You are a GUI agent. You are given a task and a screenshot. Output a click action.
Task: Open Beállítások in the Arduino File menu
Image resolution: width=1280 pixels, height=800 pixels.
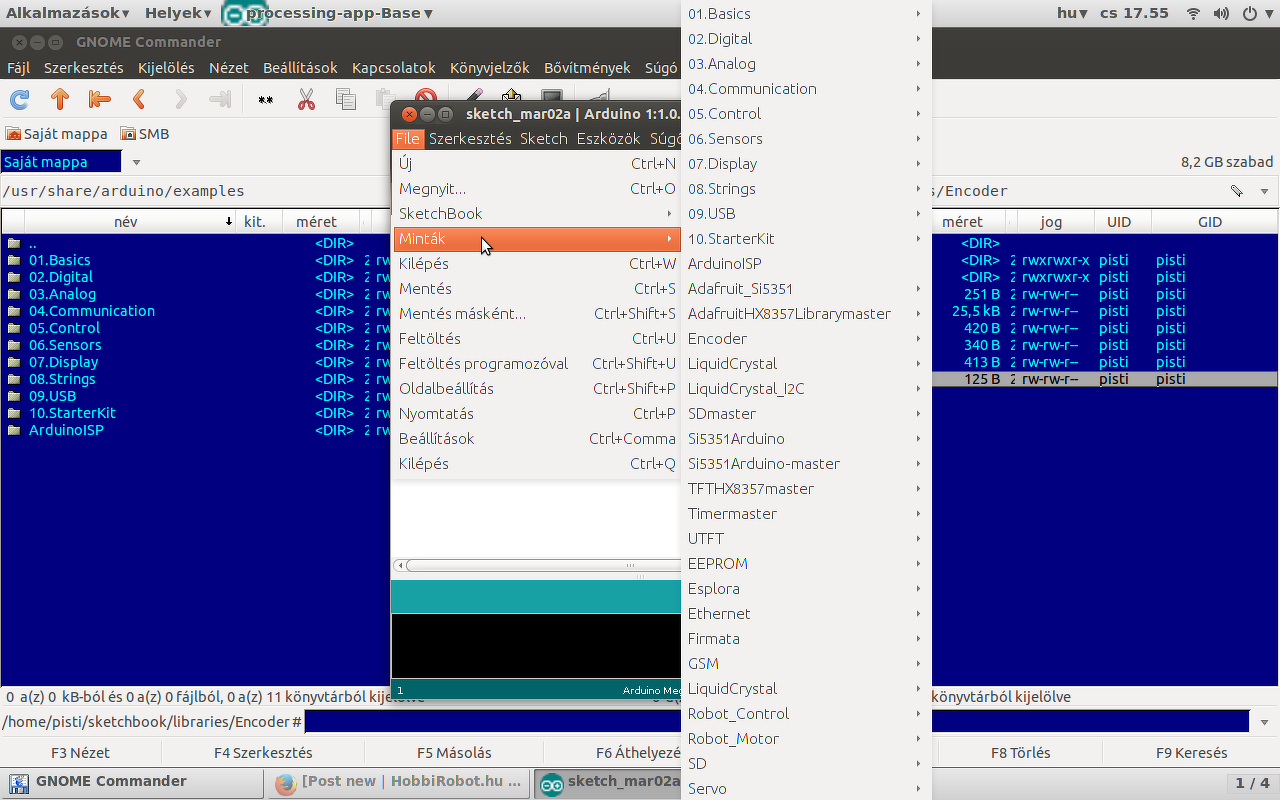[537, 439]
